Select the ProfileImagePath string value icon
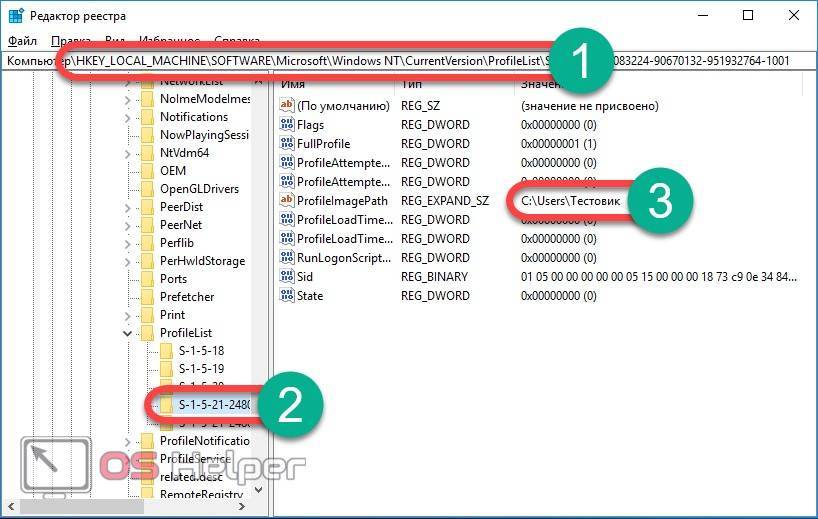818x519 pixels. click(x=287, y=201)
